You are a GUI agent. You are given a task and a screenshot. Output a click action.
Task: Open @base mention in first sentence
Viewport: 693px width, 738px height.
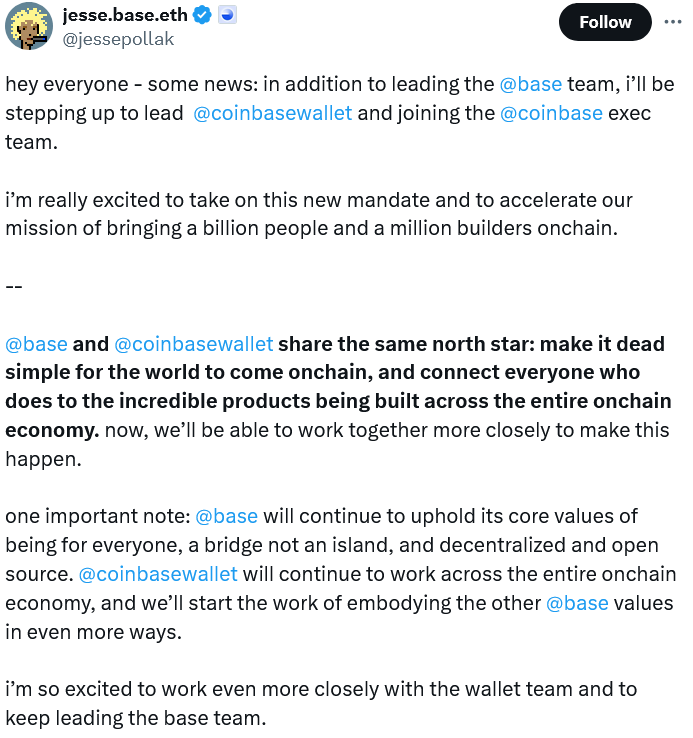click(x=531, y=84)
